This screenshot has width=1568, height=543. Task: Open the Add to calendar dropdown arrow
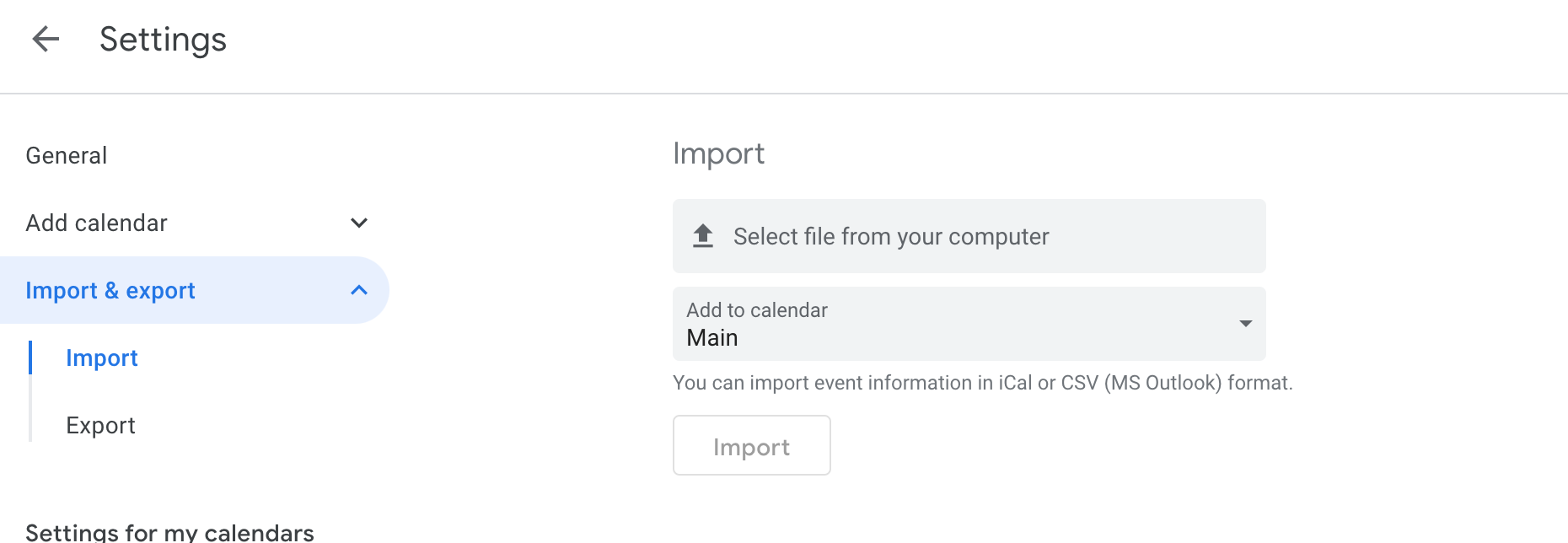pos(1245,324)
